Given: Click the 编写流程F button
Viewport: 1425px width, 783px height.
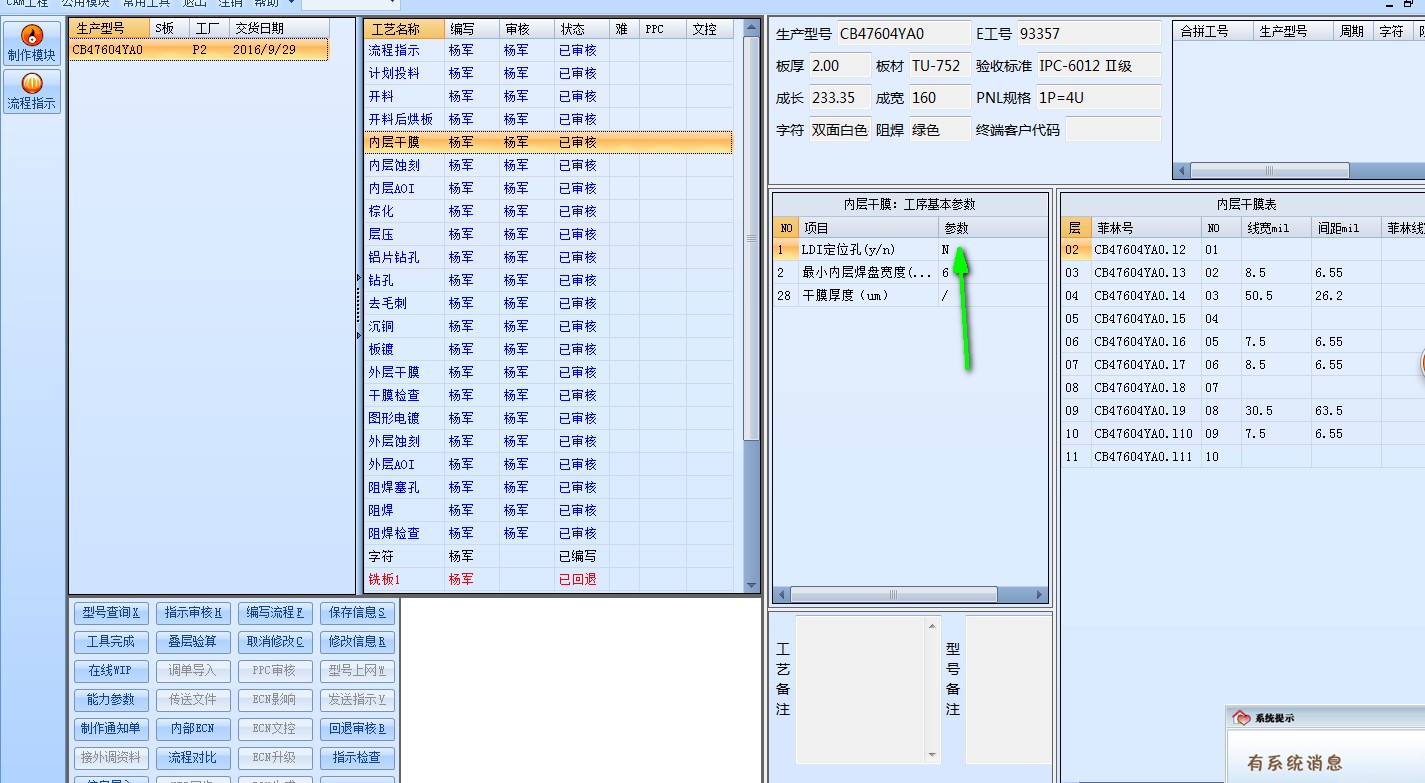Looking at the screenshot, I should (276, 613).
